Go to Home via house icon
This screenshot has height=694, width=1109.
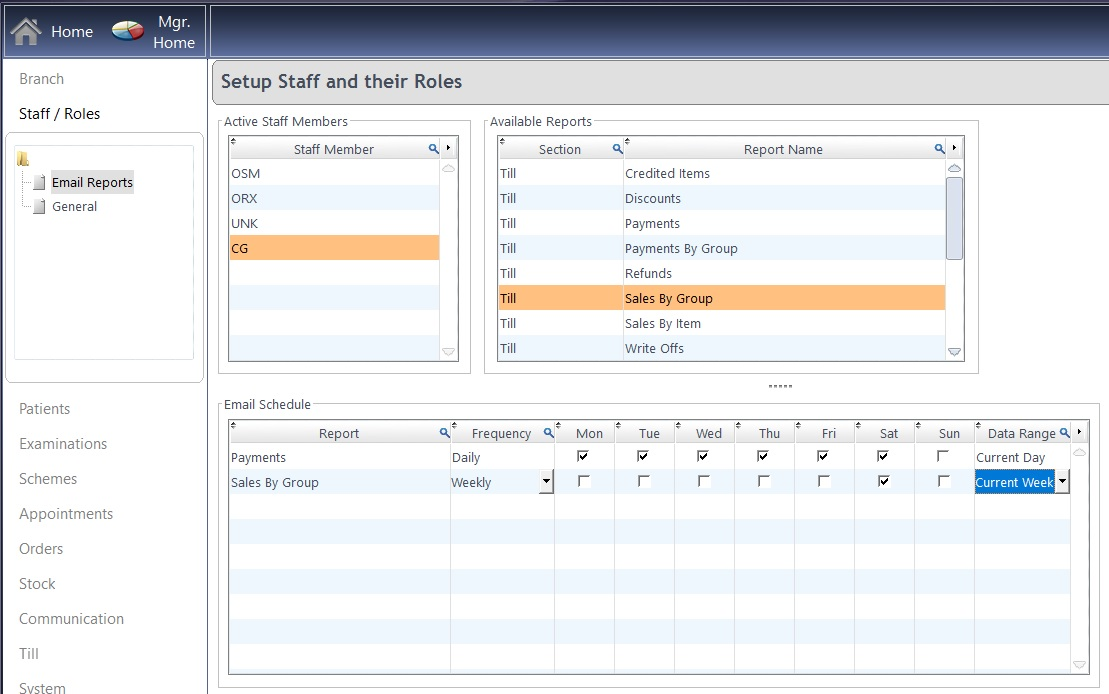[x=26, y=31]
